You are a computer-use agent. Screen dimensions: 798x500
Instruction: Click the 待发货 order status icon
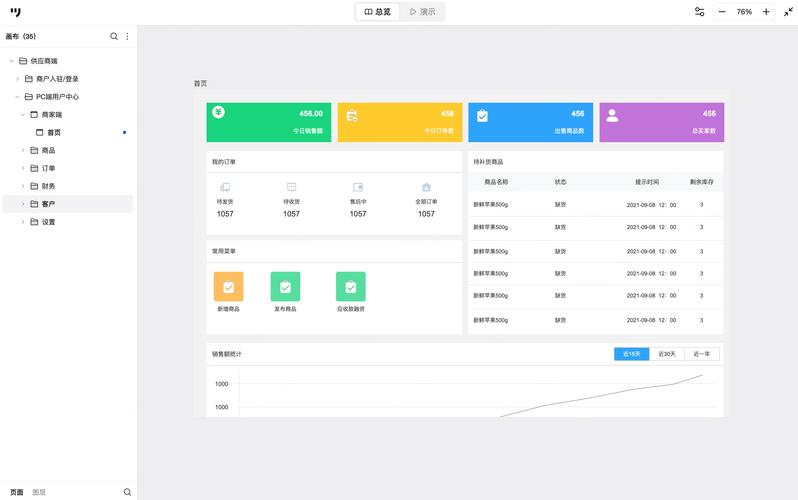pos(225,187)
